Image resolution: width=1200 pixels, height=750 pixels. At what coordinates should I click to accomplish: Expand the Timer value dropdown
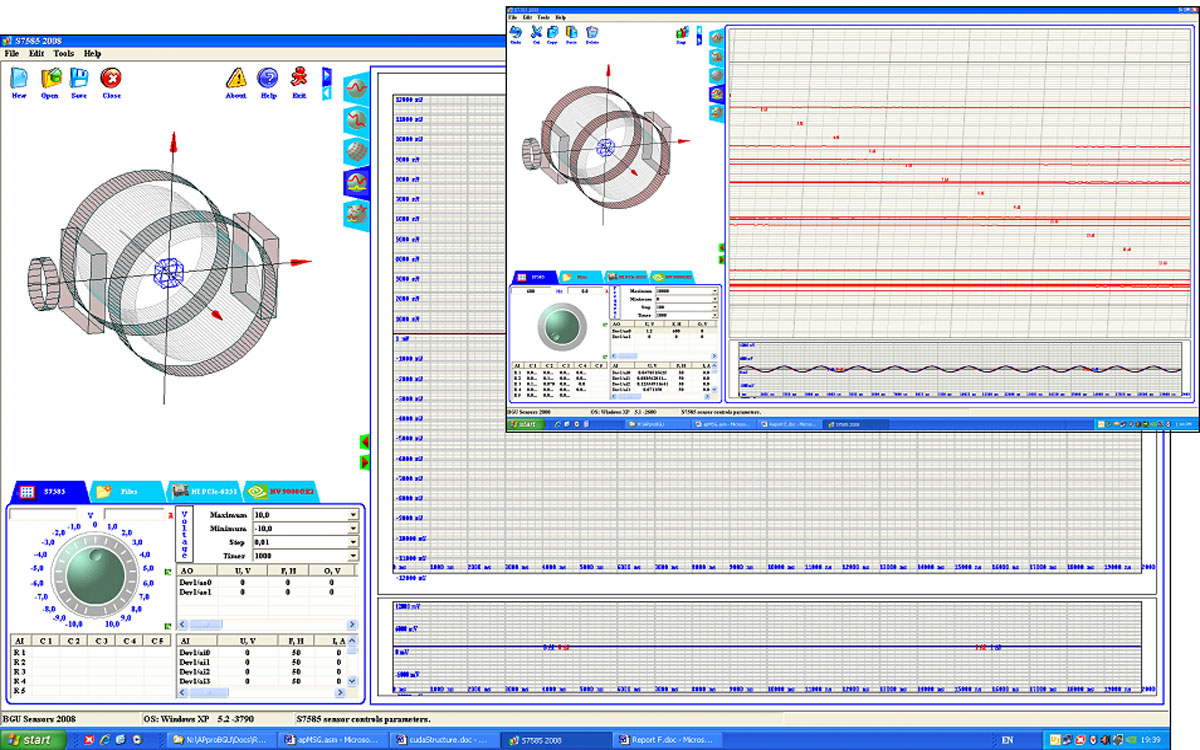coord(352,556)
